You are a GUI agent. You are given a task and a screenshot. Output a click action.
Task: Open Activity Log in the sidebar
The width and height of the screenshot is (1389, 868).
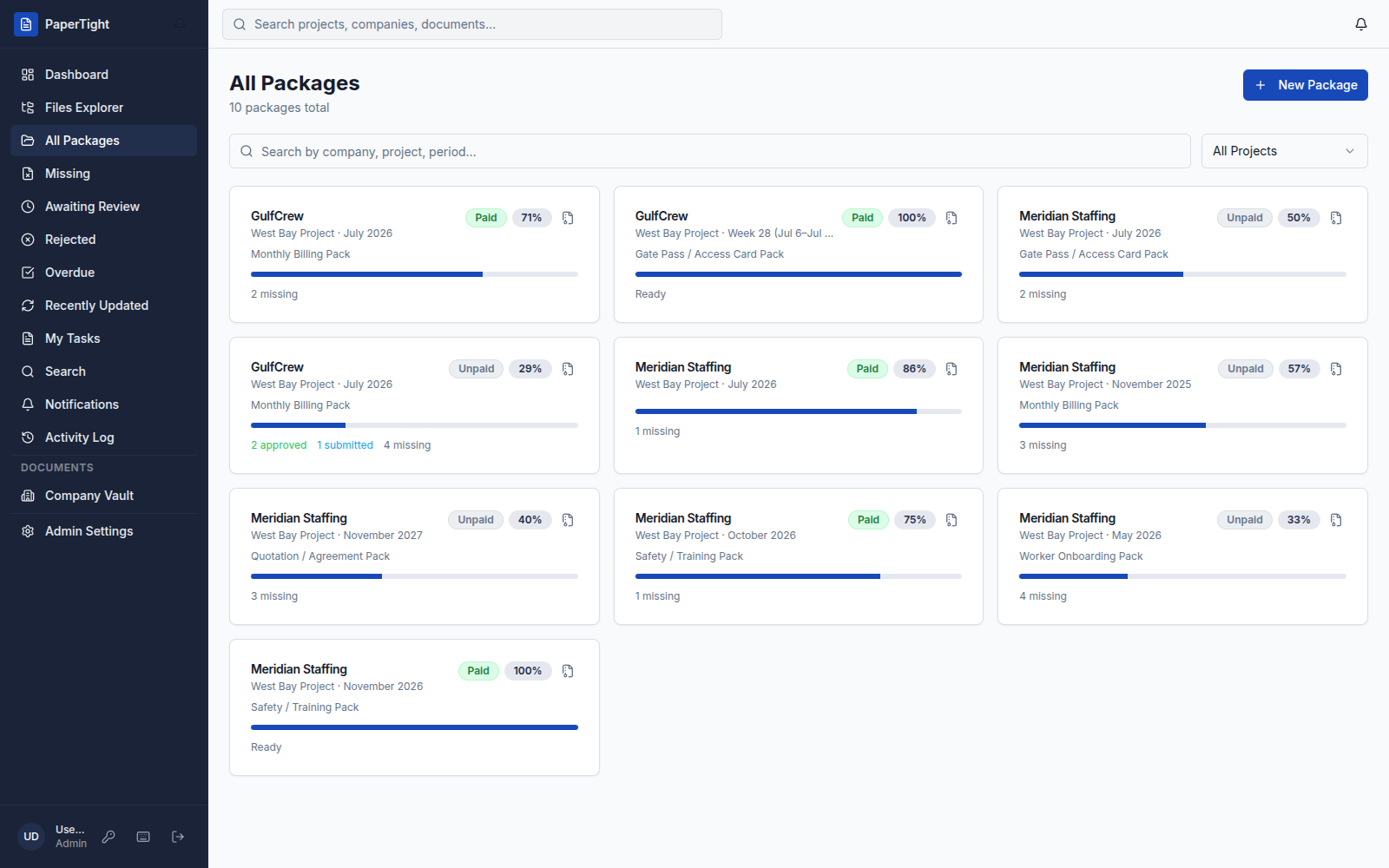[x=103, y=437]
